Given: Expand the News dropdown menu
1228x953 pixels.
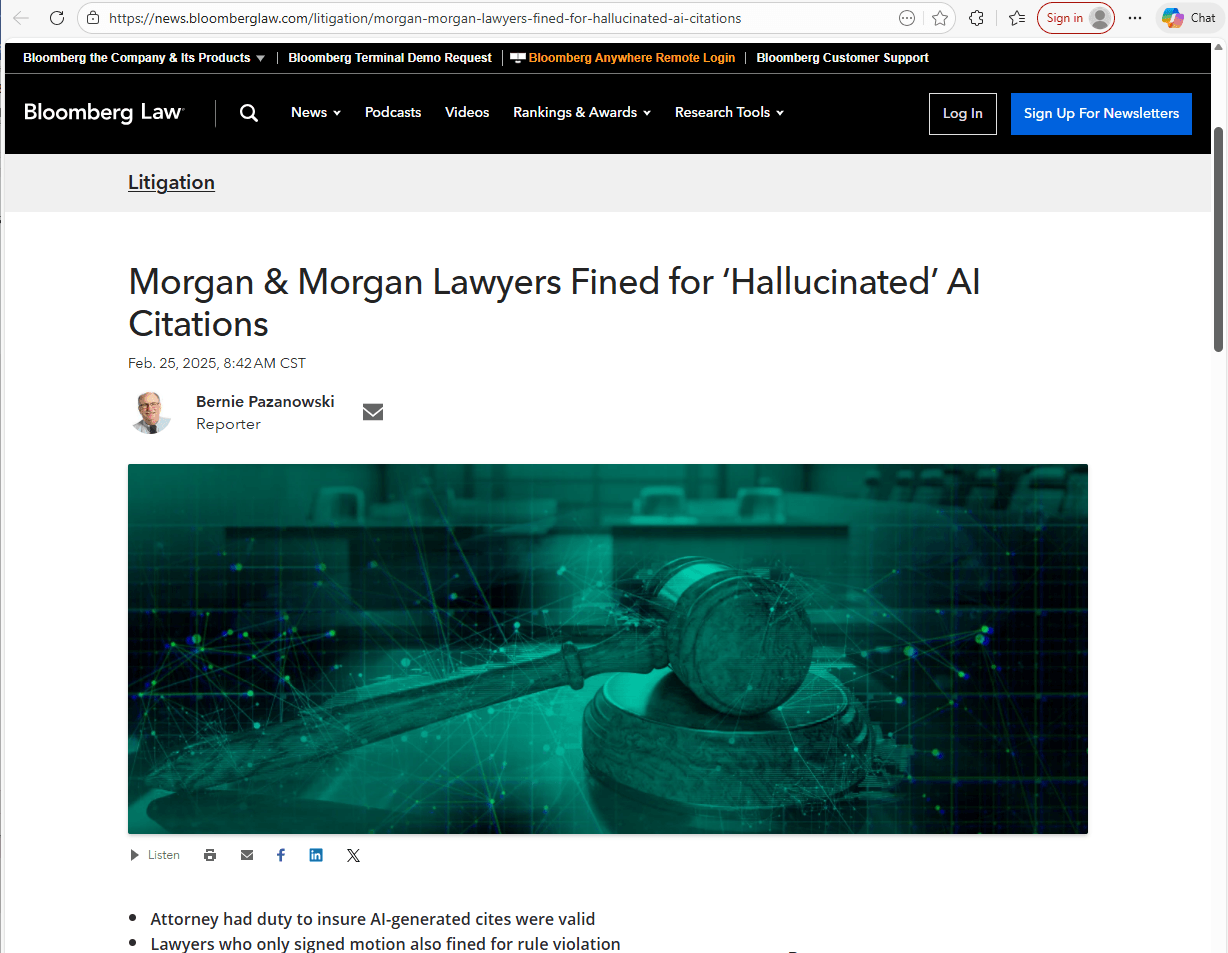Looking at the screenshot, I should [x=316, y=113].
